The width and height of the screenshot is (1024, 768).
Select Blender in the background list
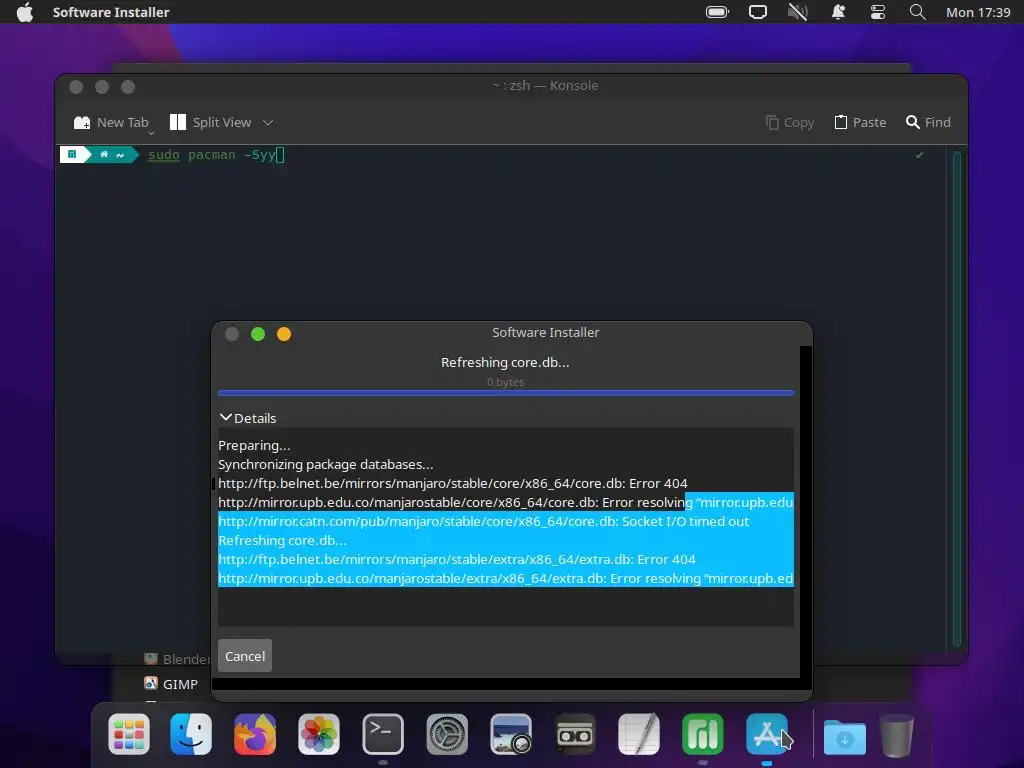click(x=176, y=659)
